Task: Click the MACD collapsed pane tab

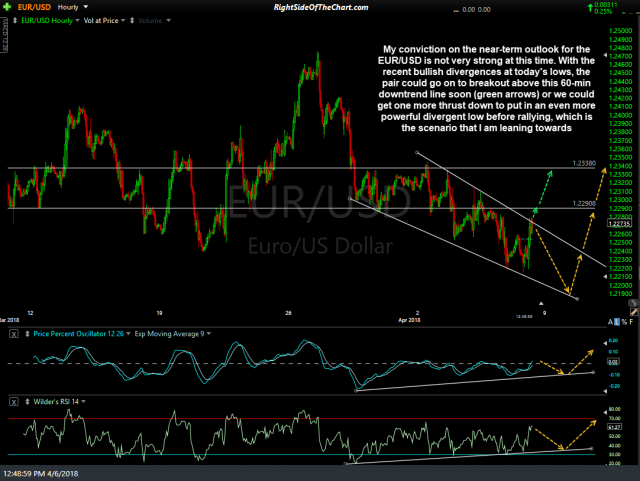Action: click(4, 35)
